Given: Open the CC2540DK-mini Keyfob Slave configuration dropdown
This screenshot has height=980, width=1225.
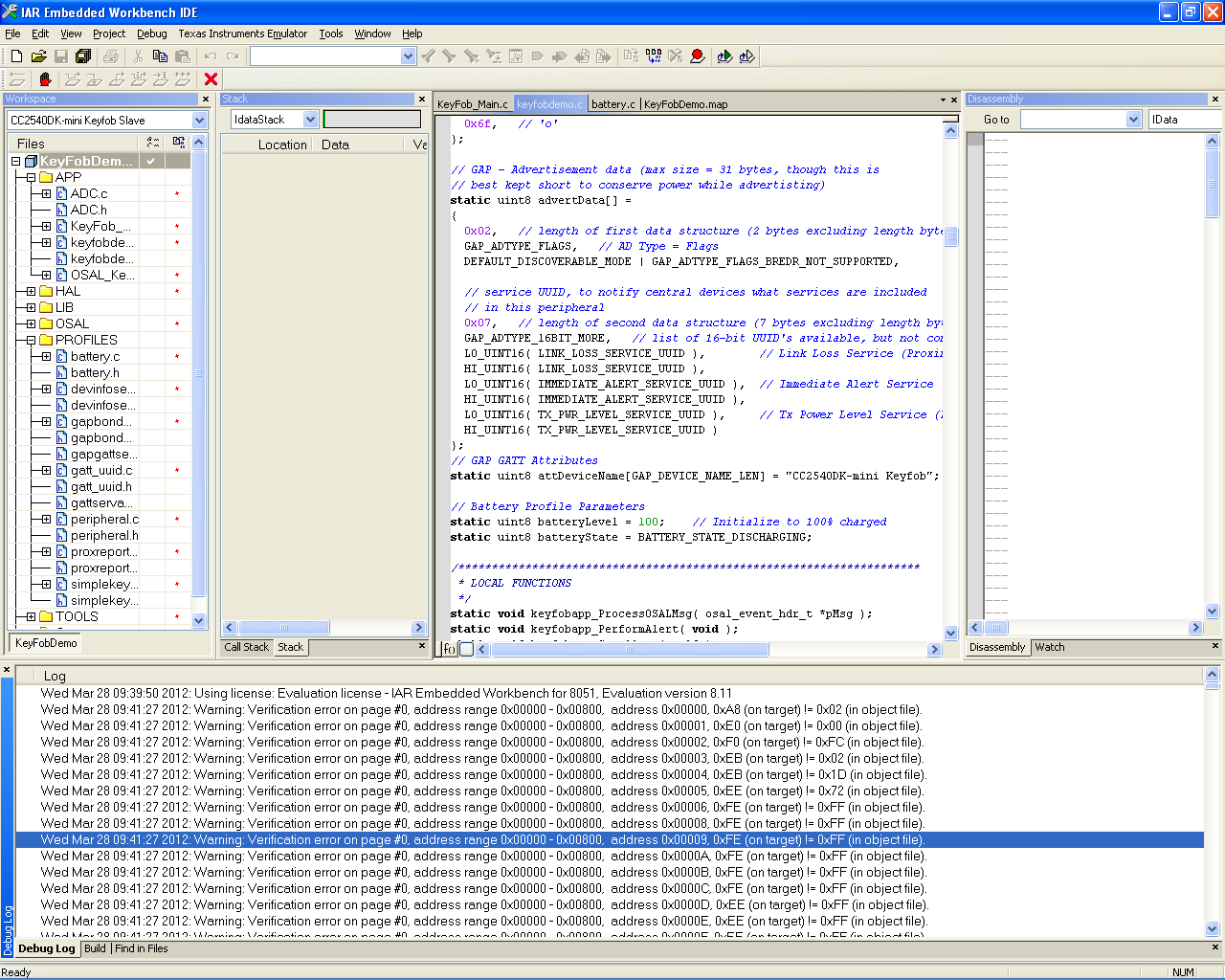Looking at the screenshot, I should coord(199,121).
